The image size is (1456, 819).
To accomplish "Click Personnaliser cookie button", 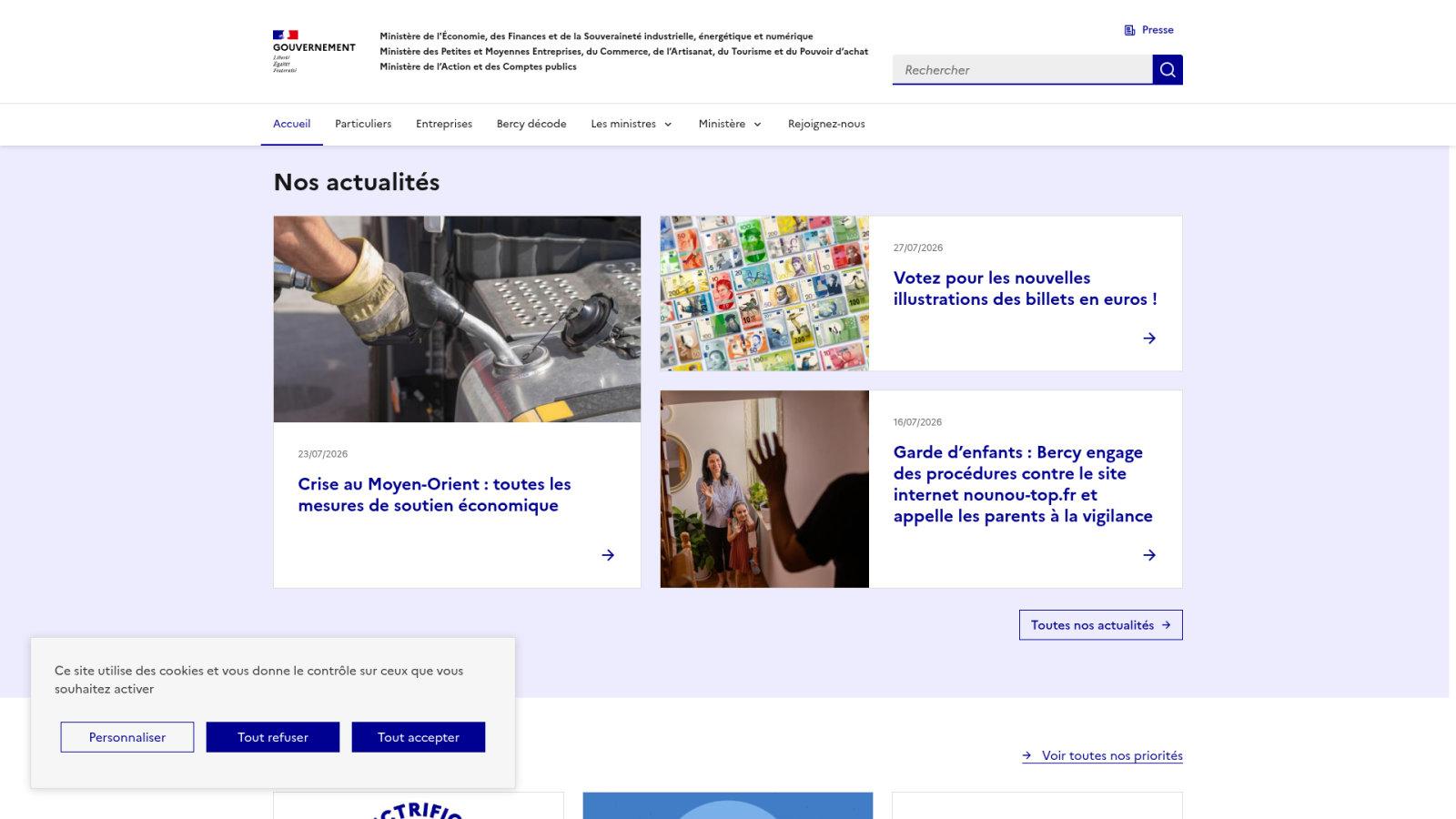I will [127, 737].
